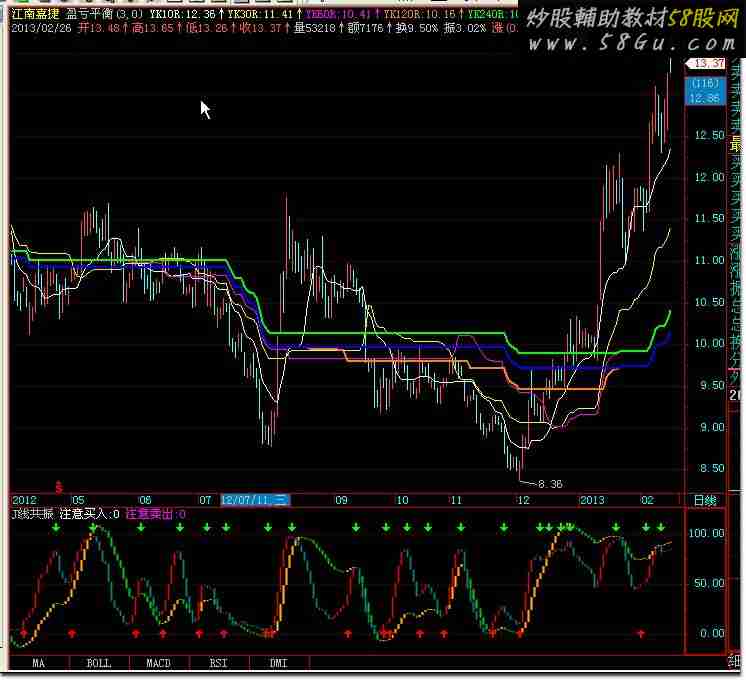The width and height of the screenshot is (746, 680).
Task: Click the highlighted date 12/07/11 on axis
Action: (x=255, y=500)
